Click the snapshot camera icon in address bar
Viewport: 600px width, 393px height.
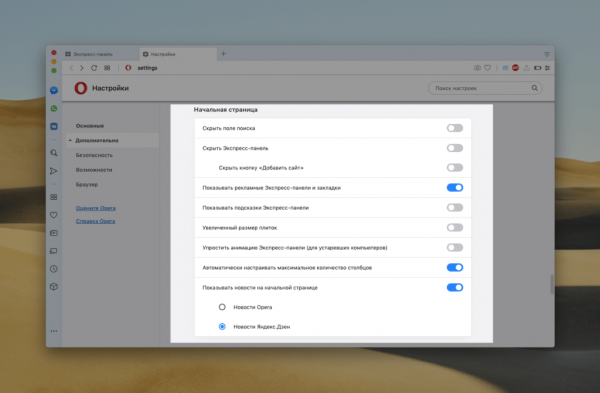[x=477, y=68]
